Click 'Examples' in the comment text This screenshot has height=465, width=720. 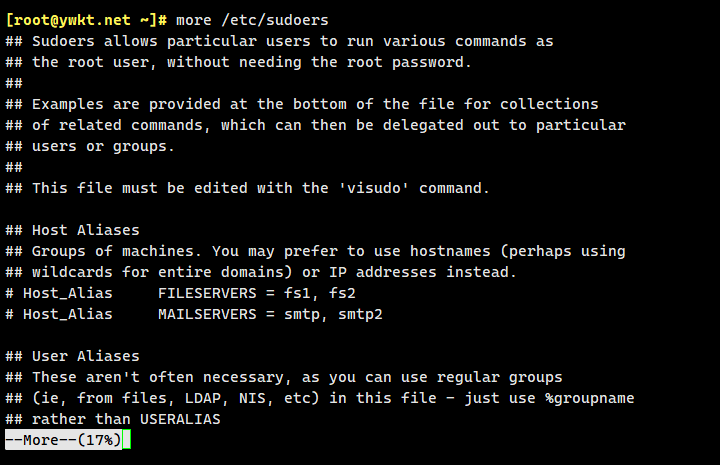coord(65,104)
